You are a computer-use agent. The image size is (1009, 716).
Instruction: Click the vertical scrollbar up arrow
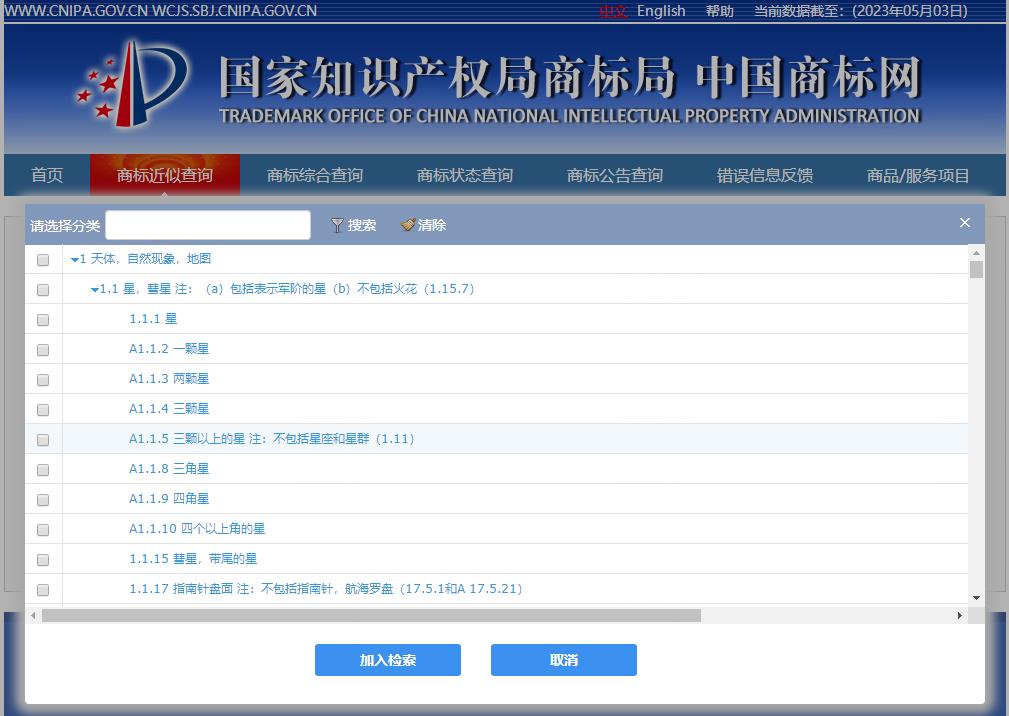click(x=976, y=253)
